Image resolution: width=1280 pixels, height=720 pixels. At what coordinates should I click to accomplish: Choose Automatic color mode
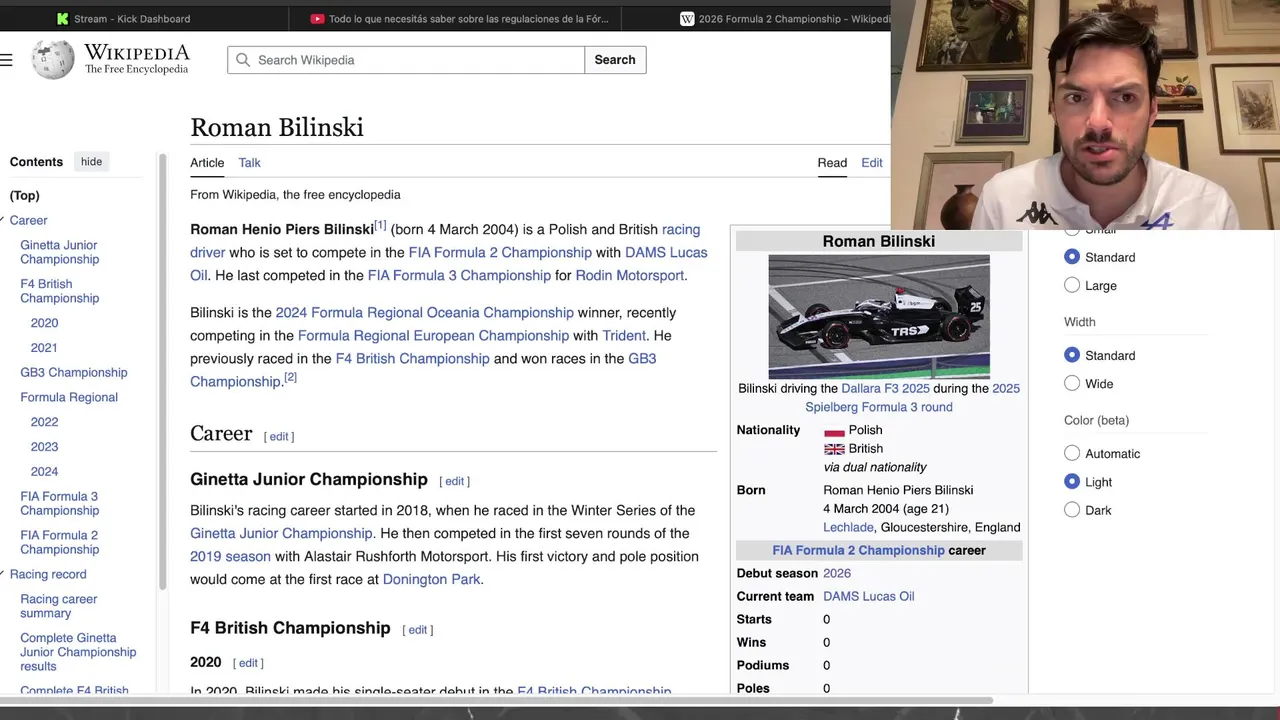[x=1072, y=453]
